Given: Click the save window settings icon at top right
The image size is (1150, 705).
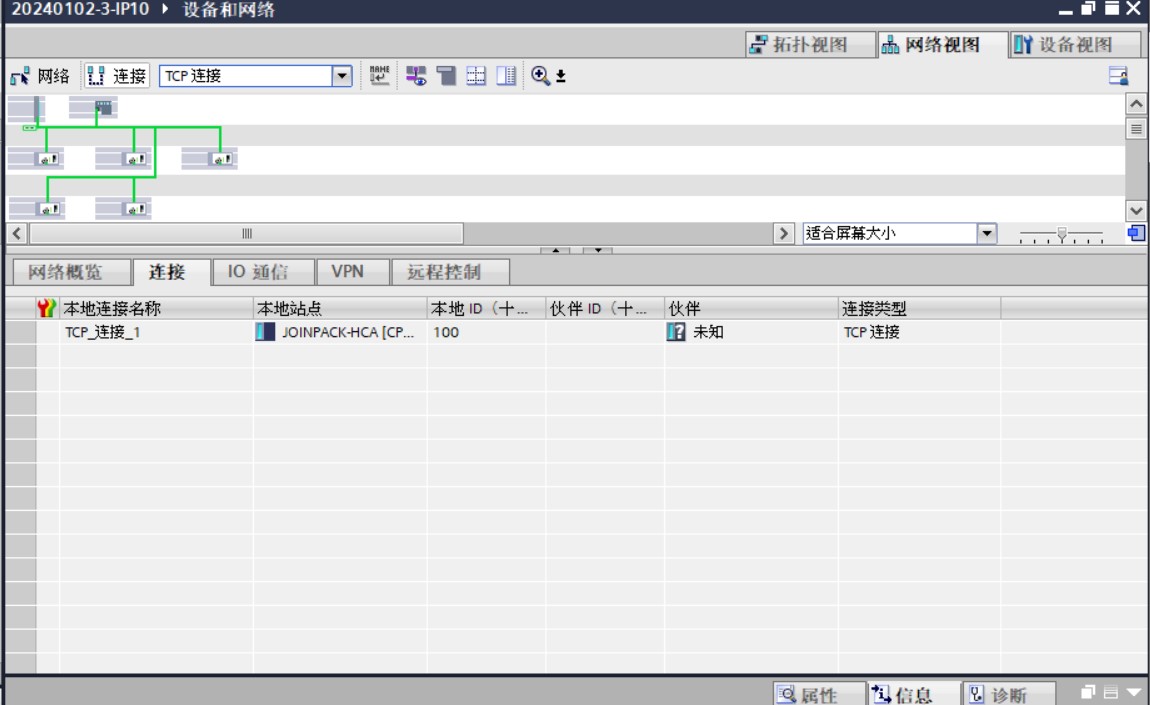Looking at the screenshot, I should 1118,76.
